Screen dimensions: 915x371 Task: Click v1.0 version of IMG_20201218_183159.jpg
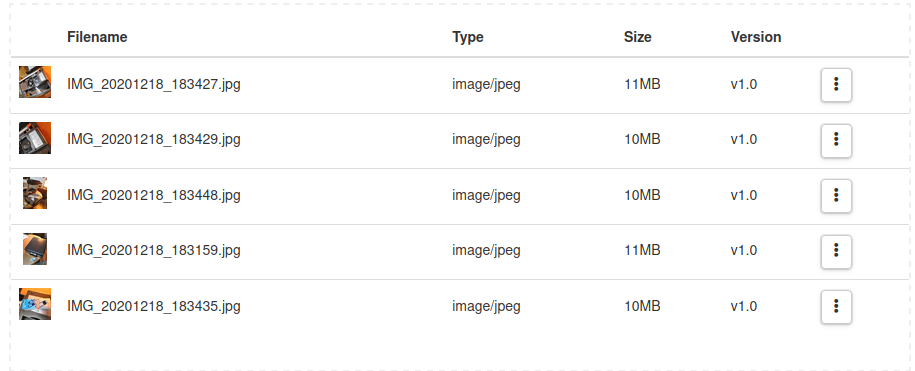pos(743,251)
